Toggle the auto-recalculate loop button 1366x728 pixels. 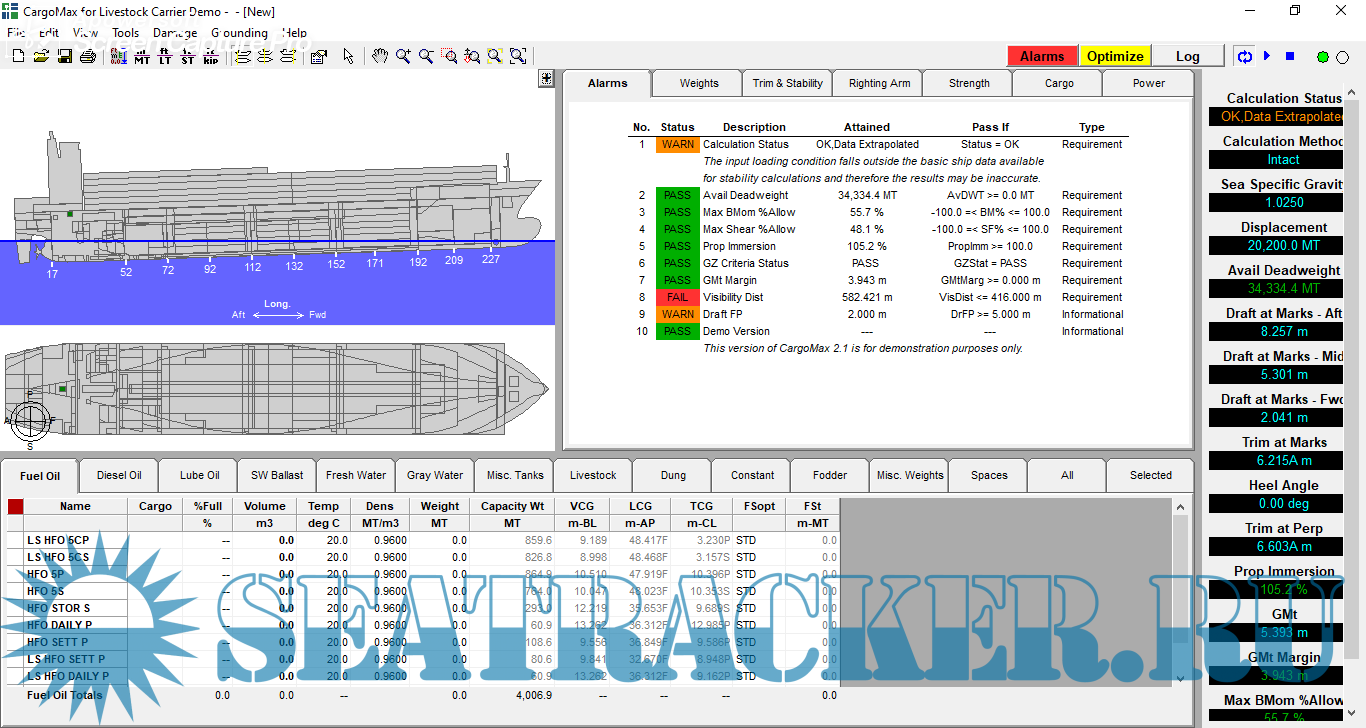pos(1245,57)
